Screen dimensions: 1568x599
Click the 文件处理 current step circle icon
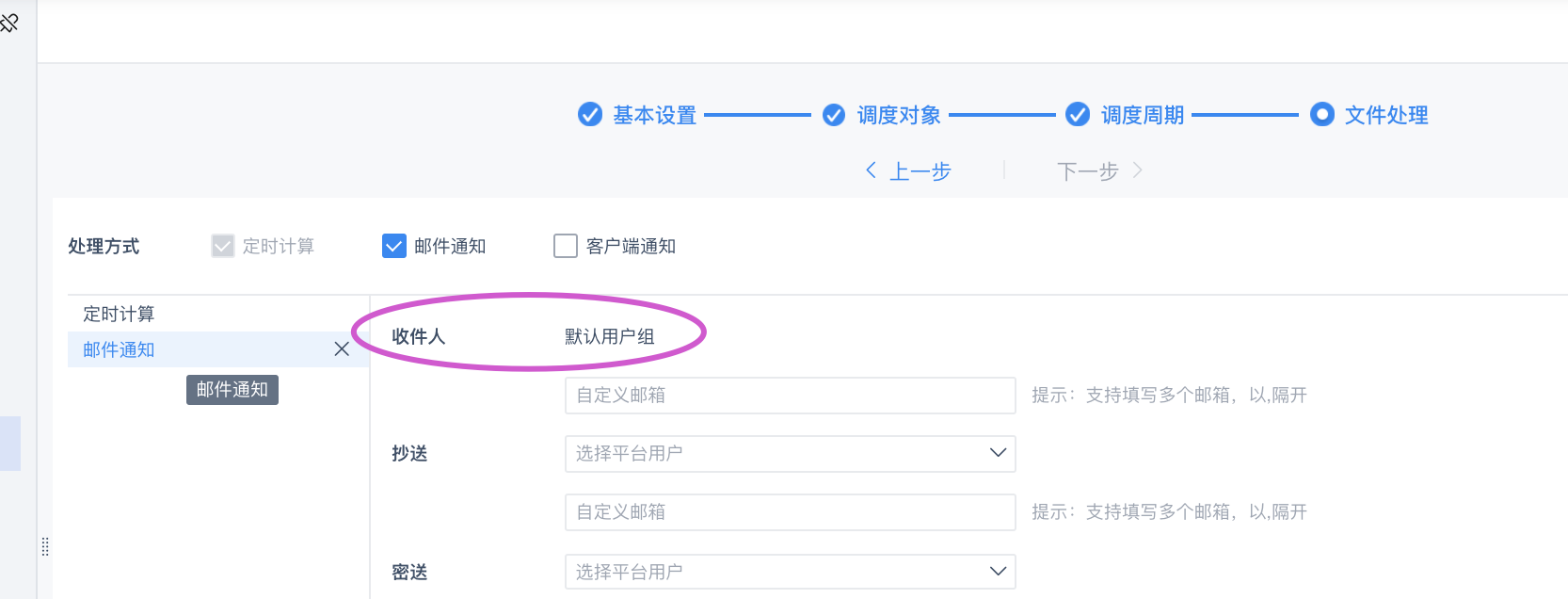click(1322, 115)
